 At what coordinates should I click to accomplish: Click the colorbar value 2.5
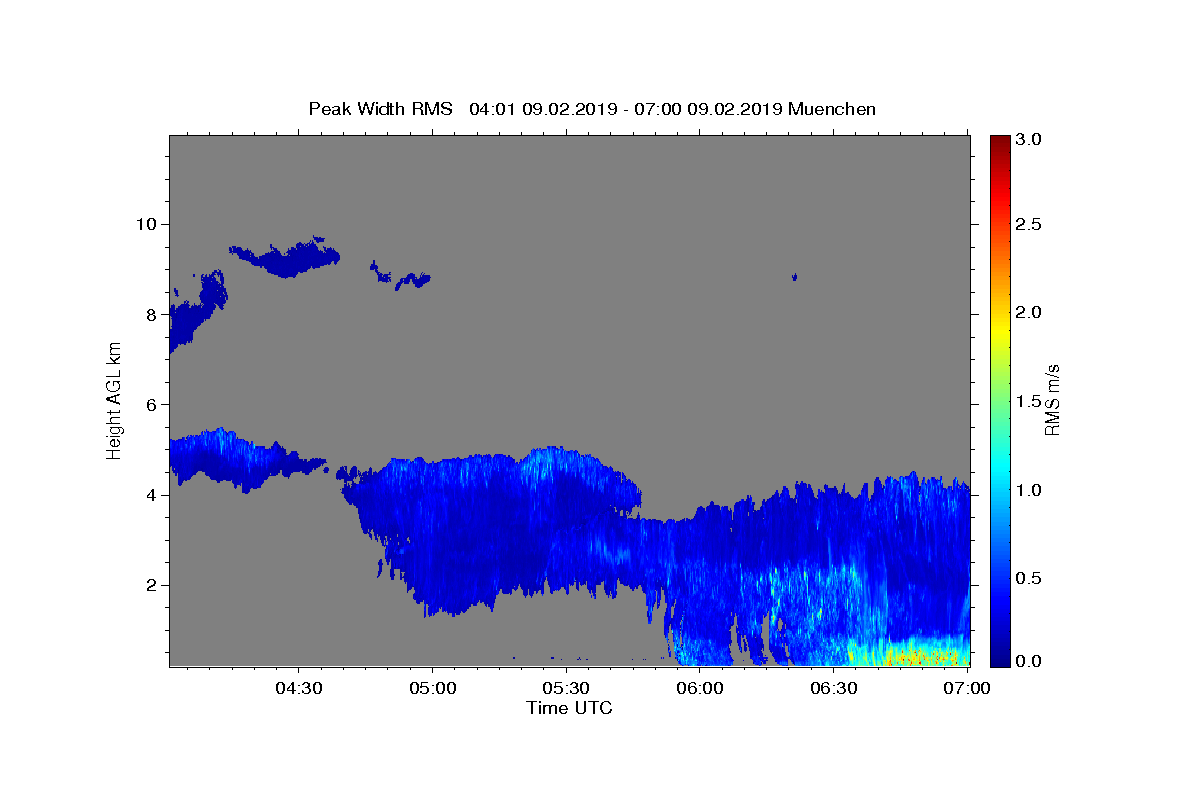[x=1029, y=224]
